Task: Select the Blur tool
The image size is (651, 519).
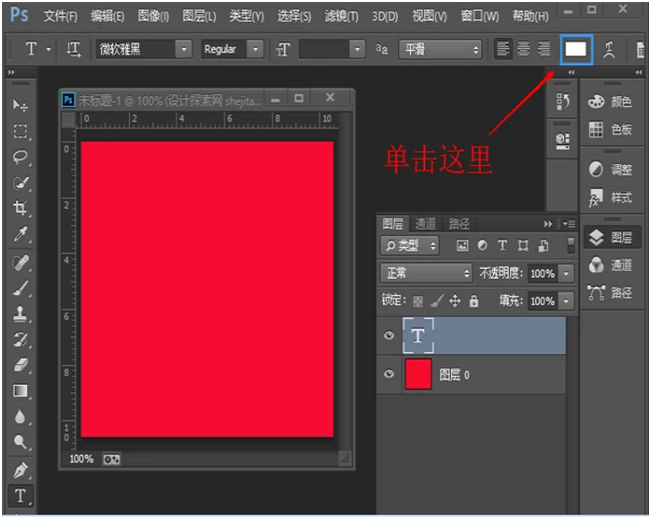Action: [20, 417]
